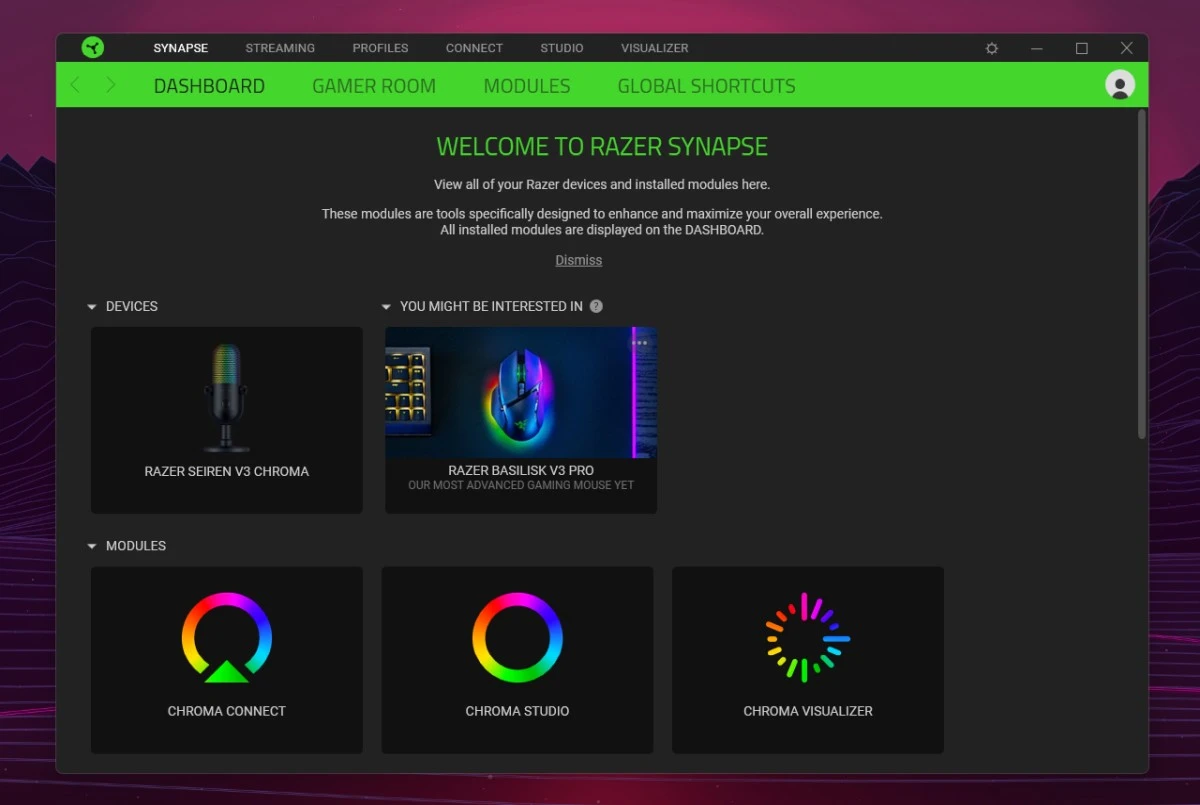Open the Chroma Visualizer module
This screenshot has width=1200, height=805.
click(807, 659)
